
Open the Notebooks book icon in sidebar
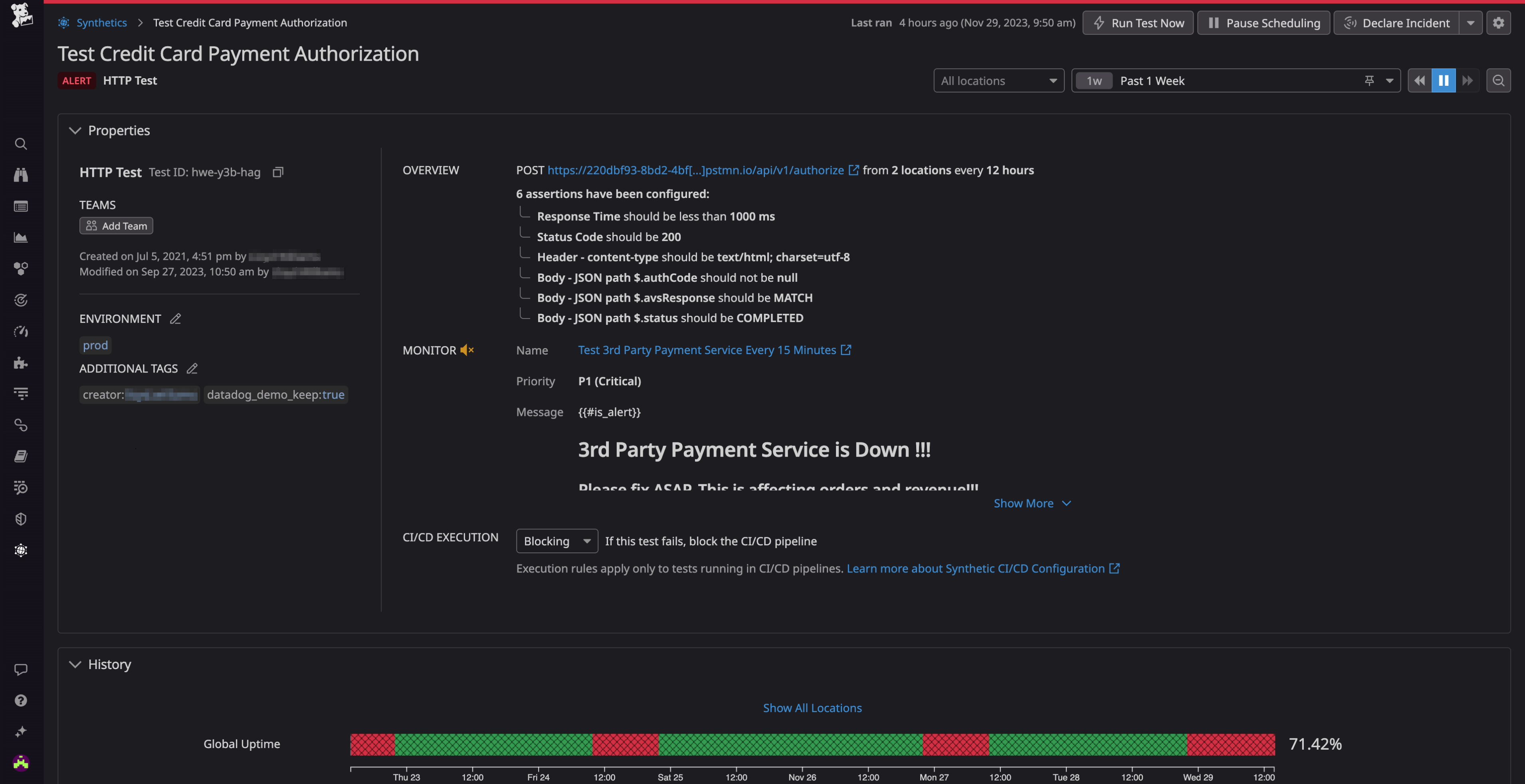(x=21, y=455)
